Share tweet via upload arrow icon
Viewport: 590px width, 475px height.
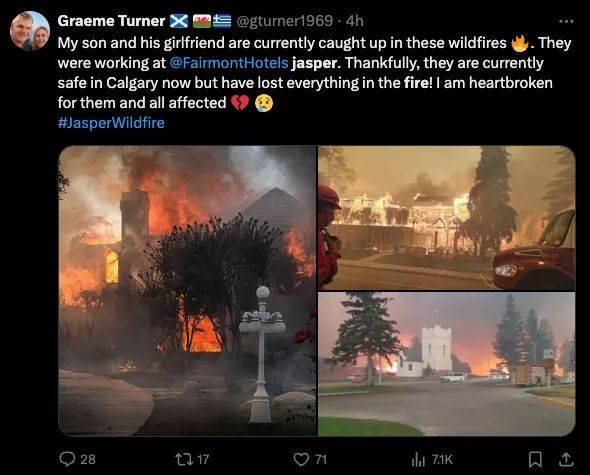point(566,459)
